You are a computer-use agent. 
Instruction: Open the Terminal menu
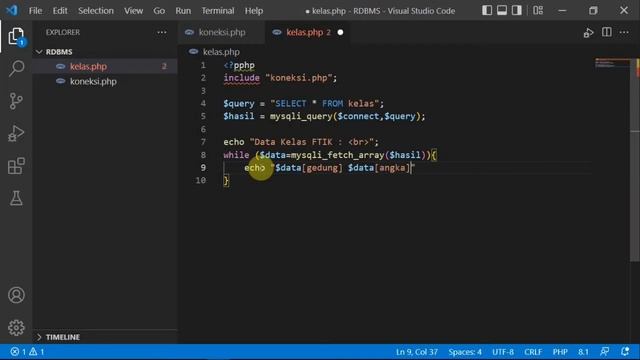218,11
